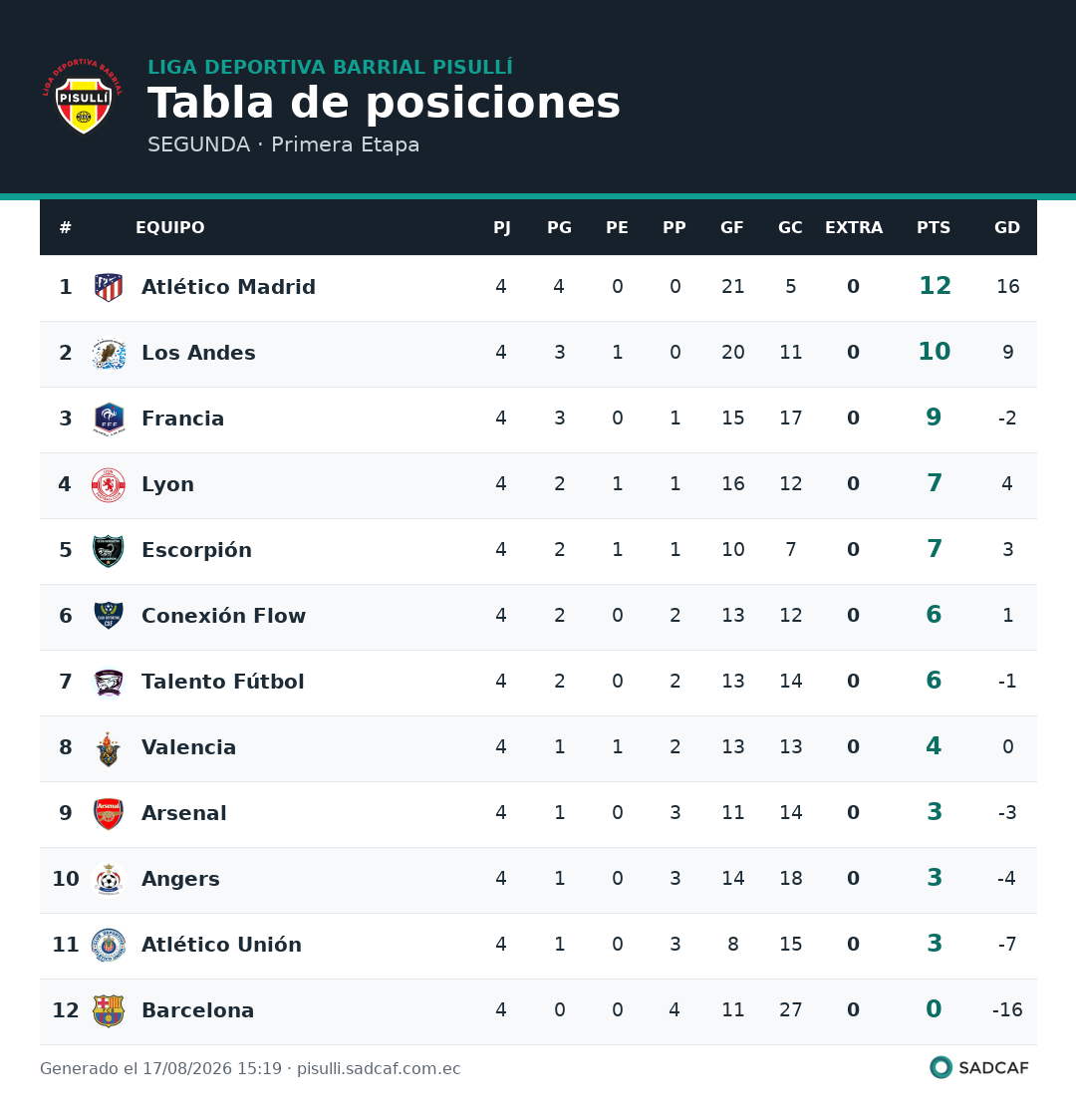This screenshot has width=1076, height=1120.
Task: Click the Barcelona club crest
Action: 109,1010
